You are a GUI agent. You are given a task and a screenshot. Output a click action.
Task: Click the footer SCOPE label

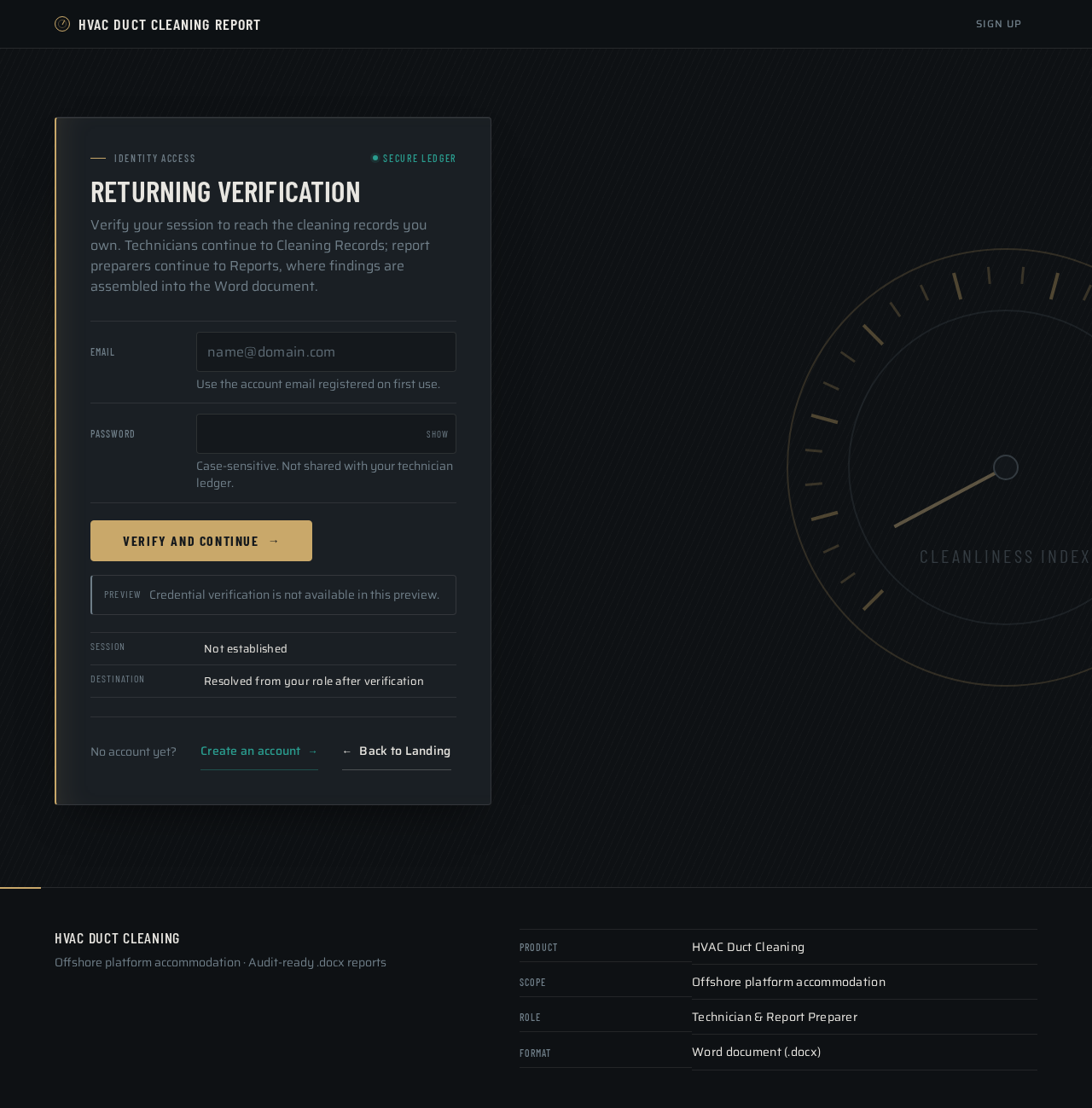(532, 983)
